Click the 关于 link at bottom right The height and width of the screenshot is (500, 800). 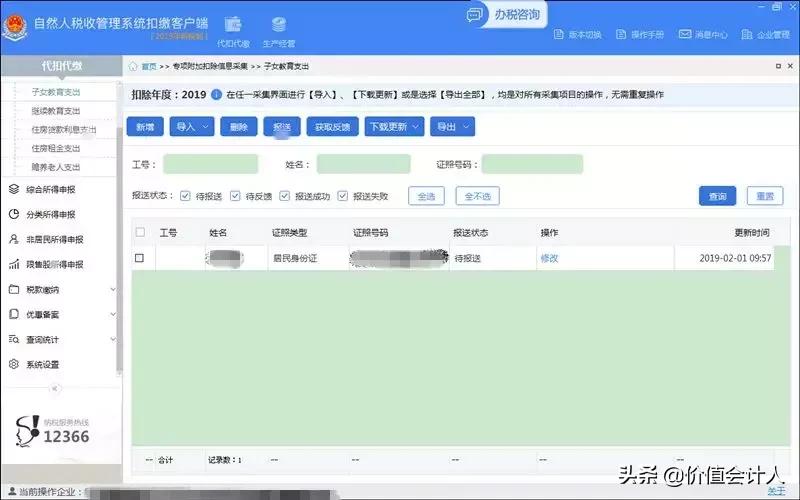776,491
